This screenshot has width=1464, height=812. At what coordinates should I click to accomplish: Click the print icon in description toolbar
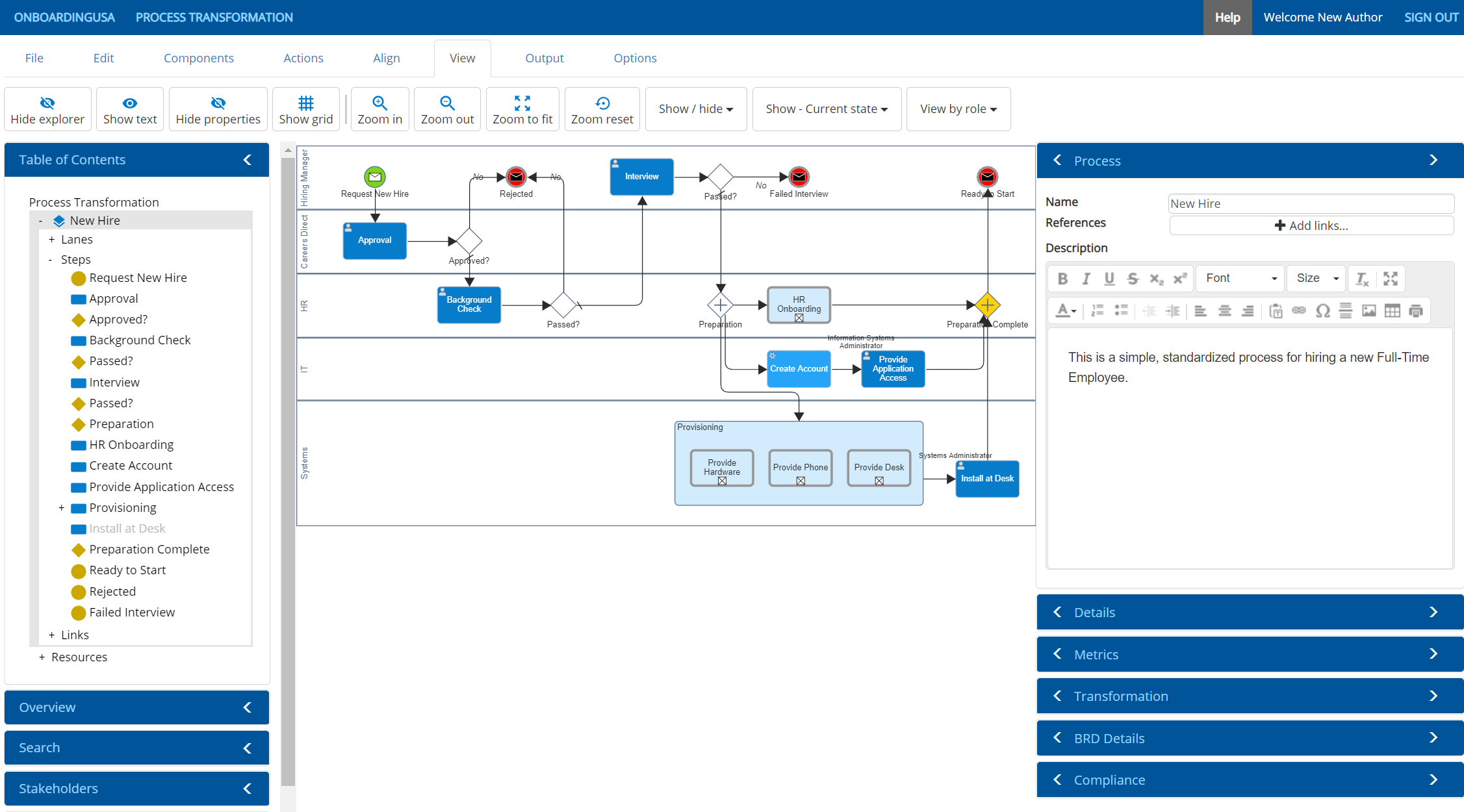coord(1416,311)
